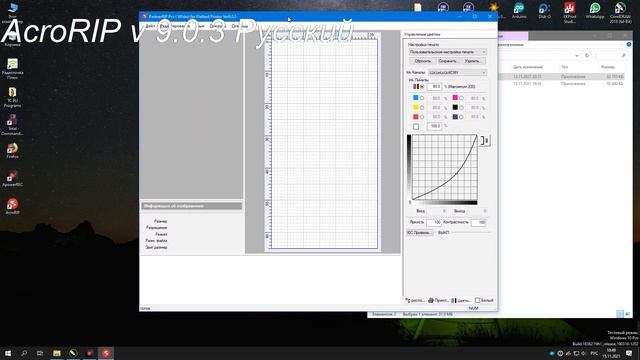Click the РУС language indicator in tray
The width and height of the screenshot is (640, 360).
(594, 353)
